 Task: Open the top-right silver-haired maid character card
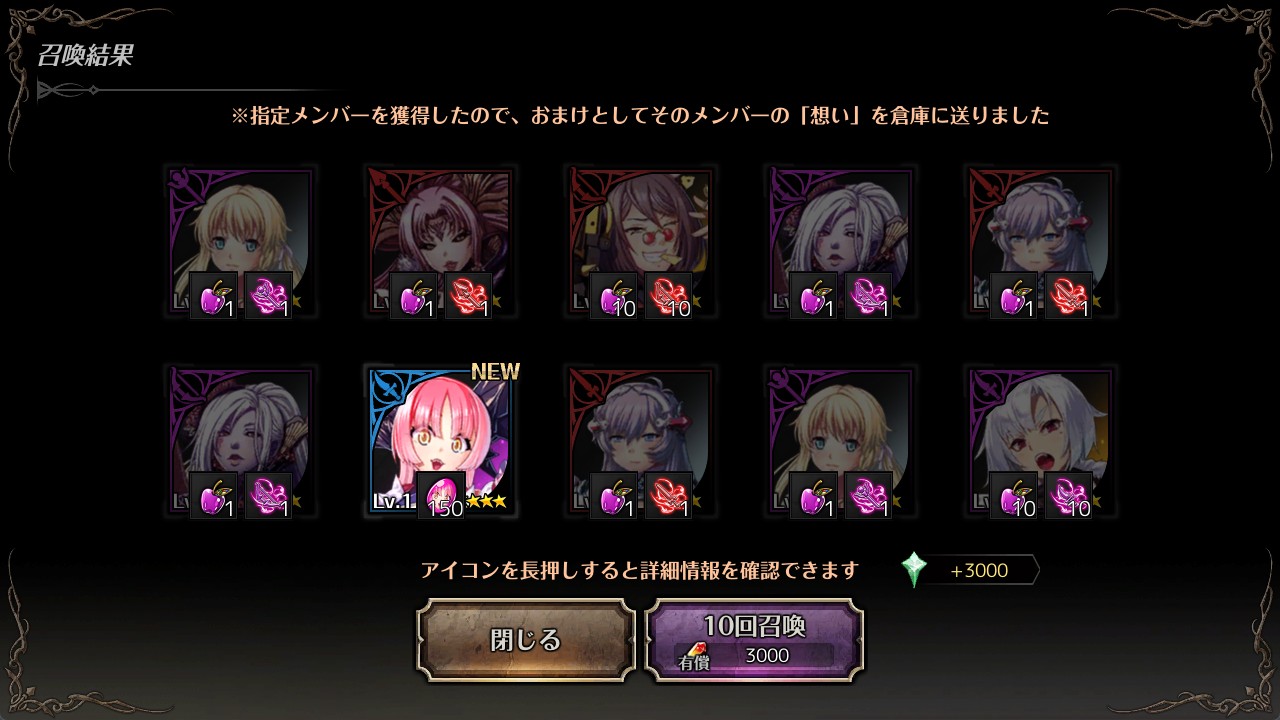(1040, 241)
